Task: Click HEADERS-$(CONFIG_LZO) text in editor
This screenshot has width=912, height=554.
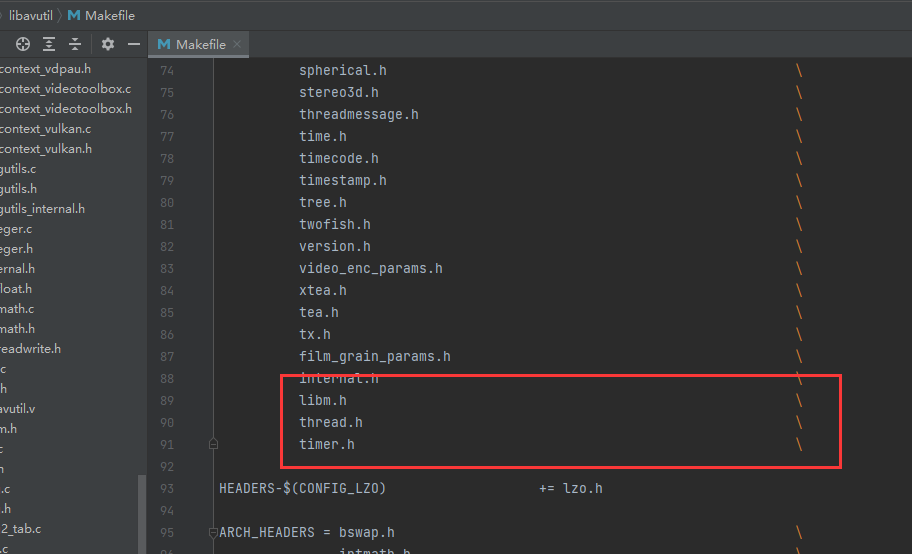Action: point(301,488)
